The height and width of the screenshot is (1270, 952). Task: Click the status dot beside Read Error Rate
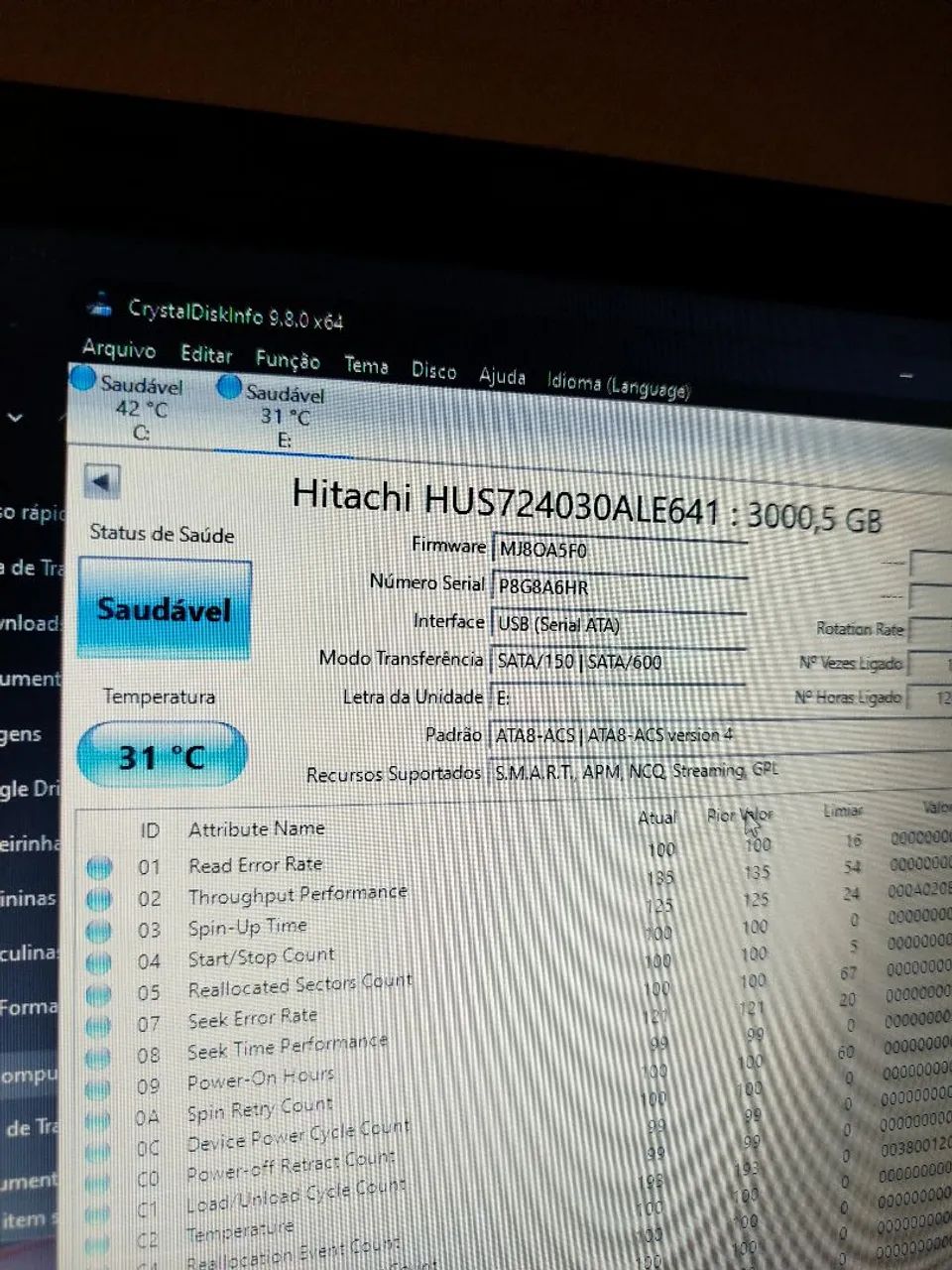coord(98,866)
